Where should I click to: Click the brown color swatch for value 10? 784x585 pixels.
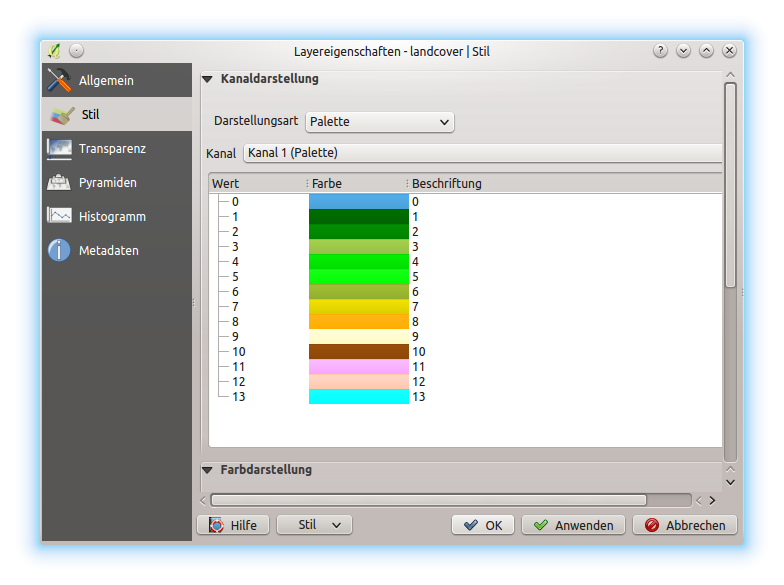[358, 352]
